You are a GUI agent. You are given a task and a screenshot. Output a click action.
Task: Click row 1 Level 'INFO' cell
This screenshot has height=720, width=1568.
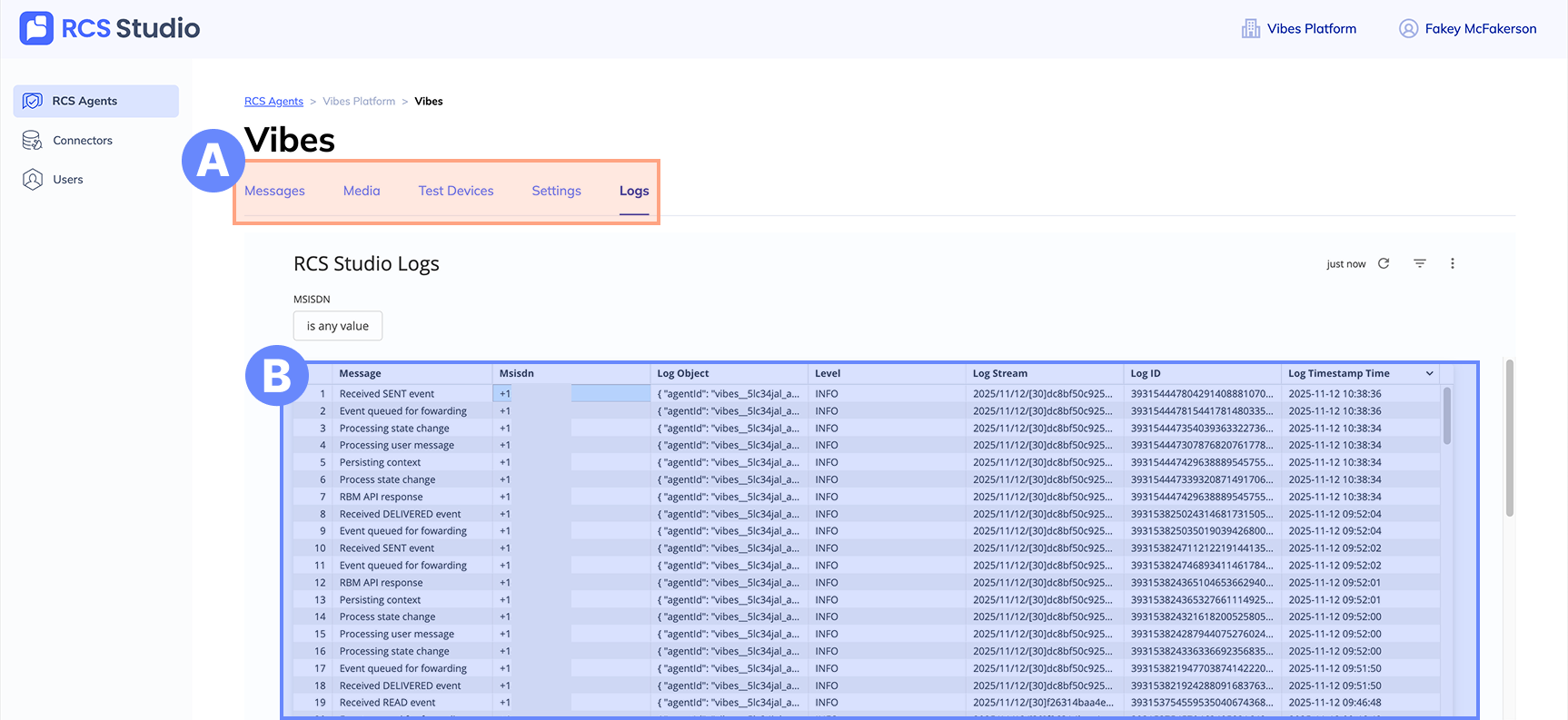tap(827, 394)
